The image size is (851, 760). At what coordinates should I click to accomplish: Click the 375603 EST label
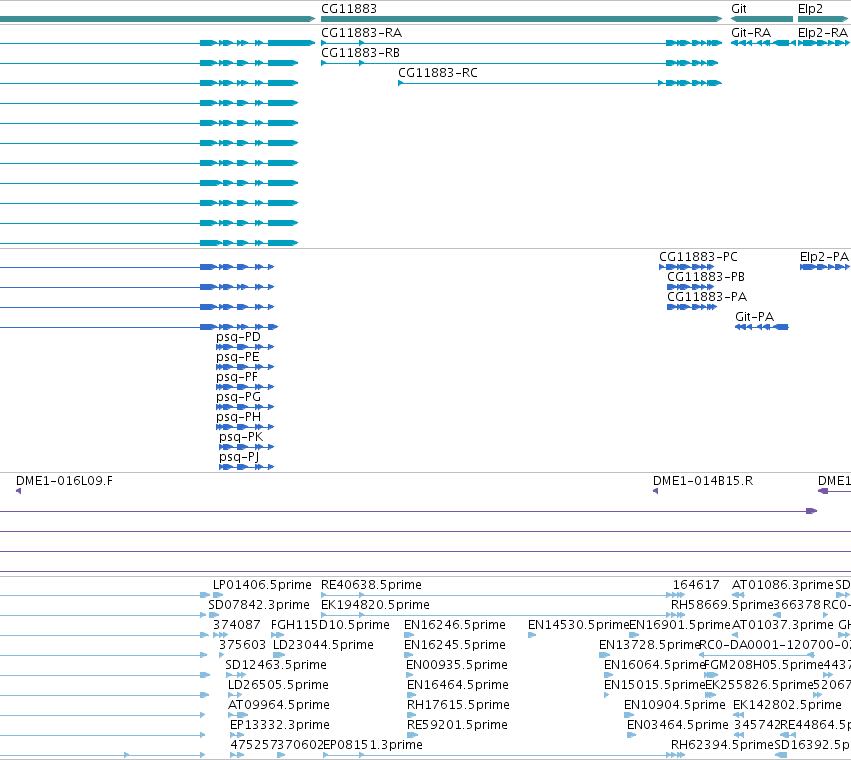[x=242, y=645]
